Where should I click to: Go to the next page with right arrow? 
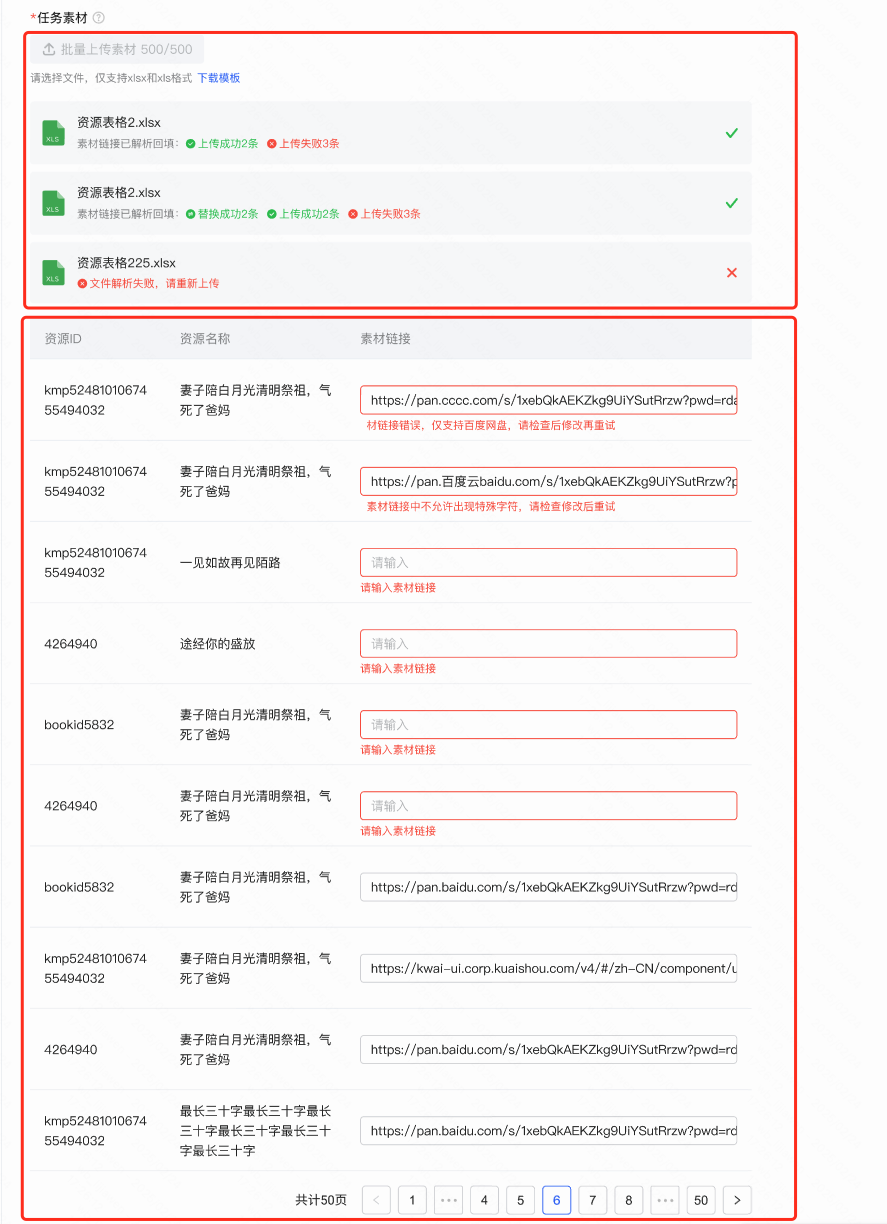tap(737, 1200)
